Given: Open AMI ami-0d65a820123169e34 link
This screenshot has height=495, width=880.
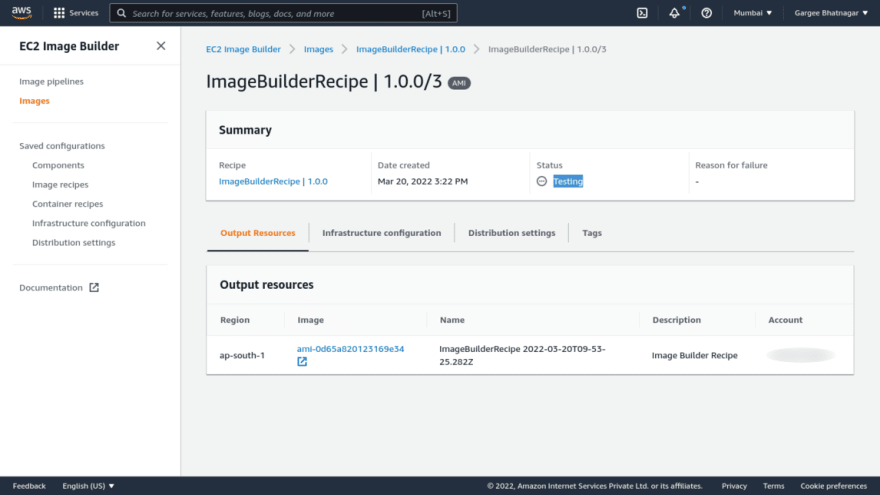Looking at the screenshot, I should [x=350, y=349].
